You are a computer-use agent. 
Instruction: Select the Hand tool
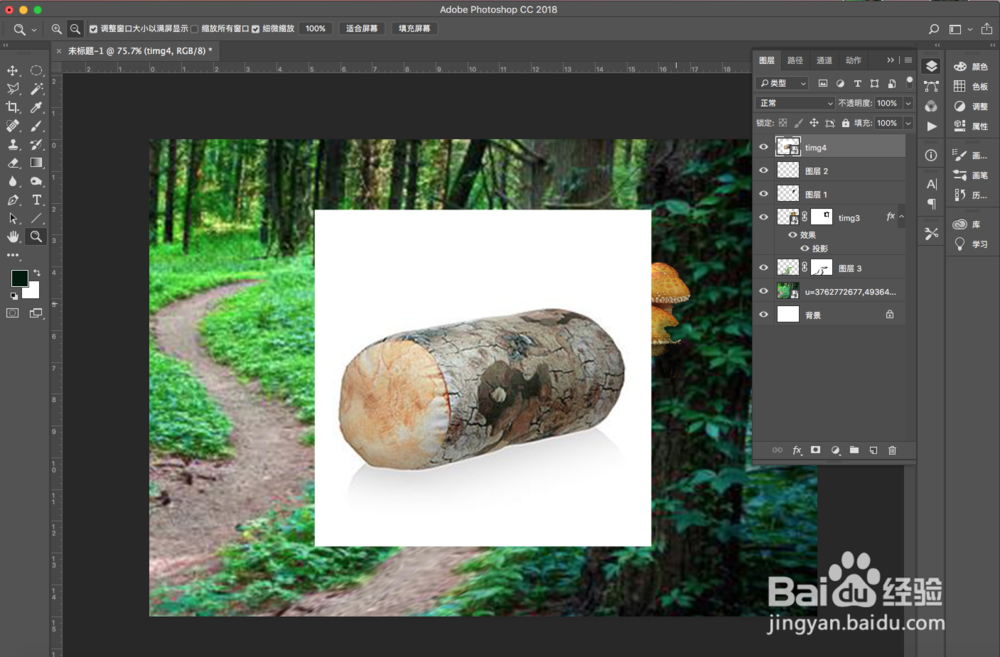pyautogui.click(x=12, y=237)
